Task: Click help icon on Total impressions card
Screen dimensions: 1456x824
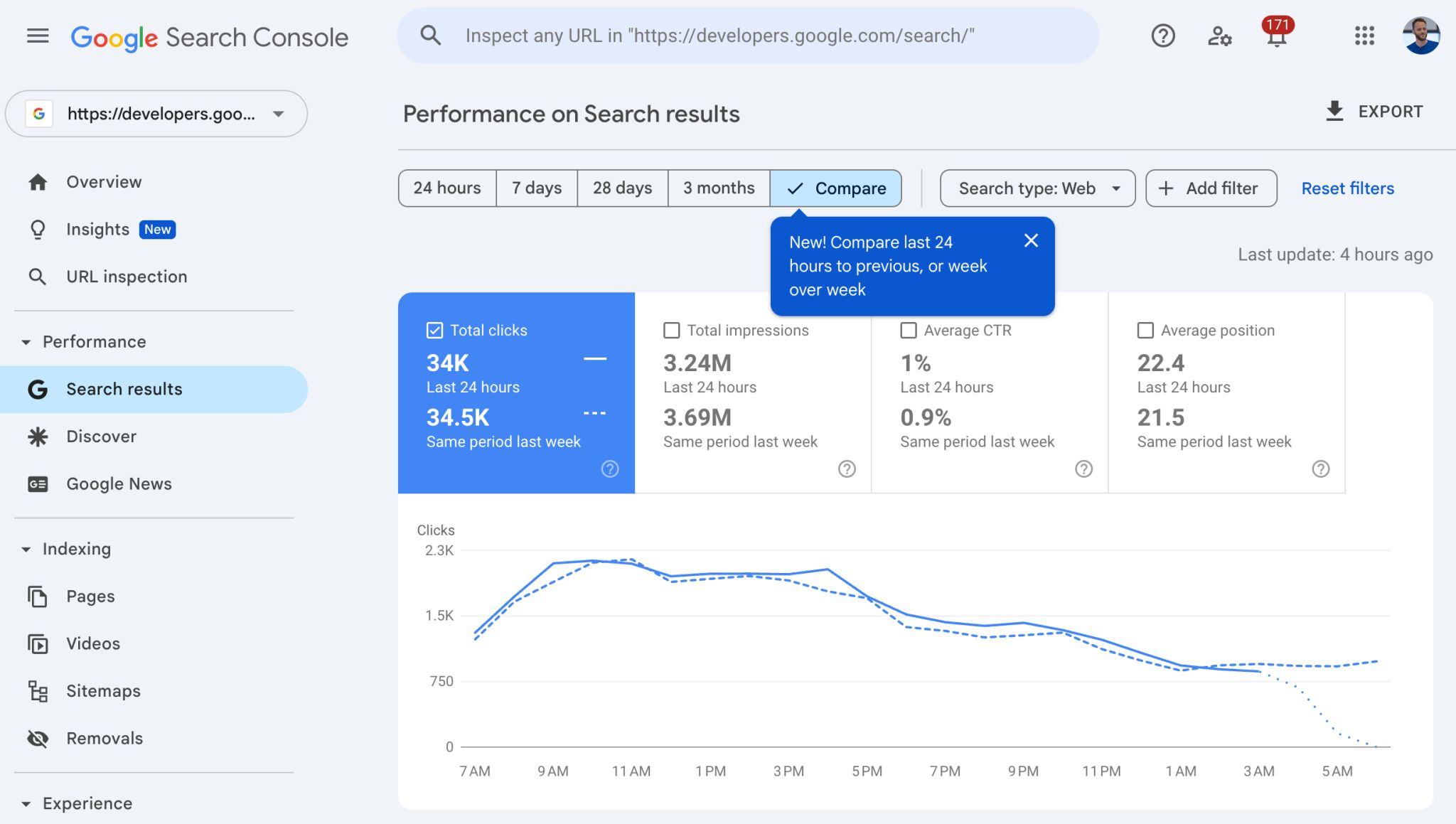Action: tap(847, 469)
